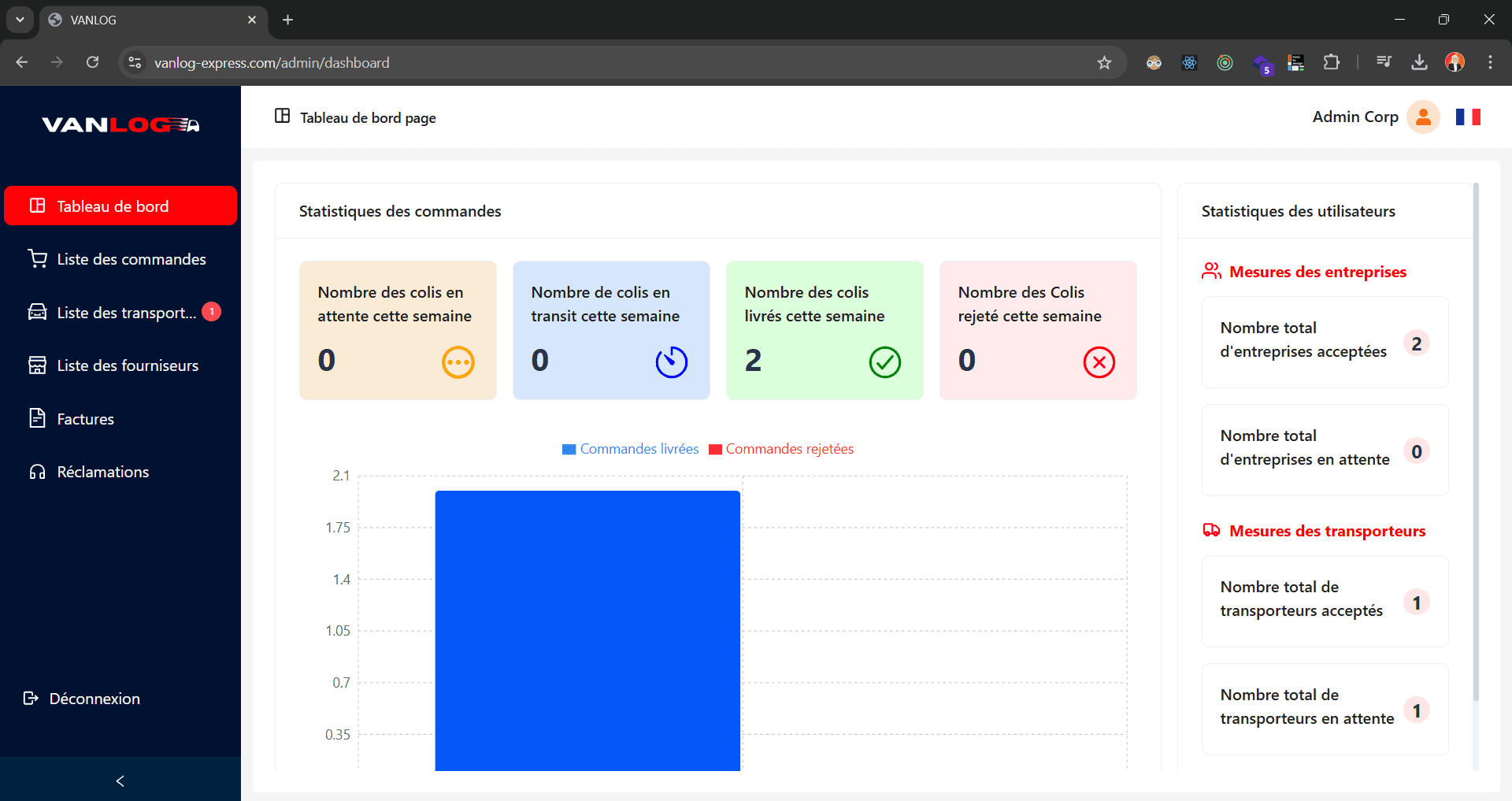This screenshot has width=1512, height=801.
Task: Click the green delivered checkmark icon
Action: (x=885, y=362)
